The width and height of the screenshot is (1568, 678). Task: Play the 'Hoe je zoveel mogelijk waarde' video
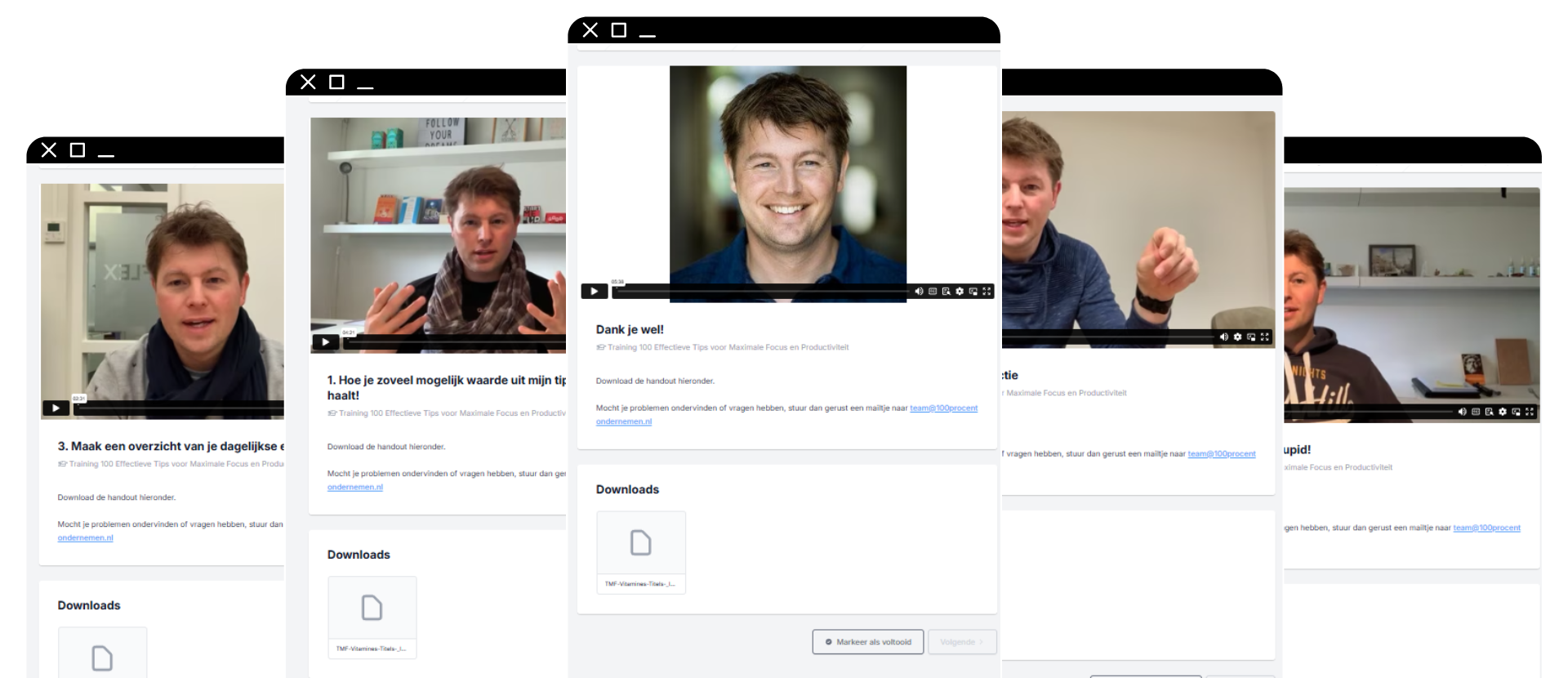pyautogui.click(x=325, y=342)
